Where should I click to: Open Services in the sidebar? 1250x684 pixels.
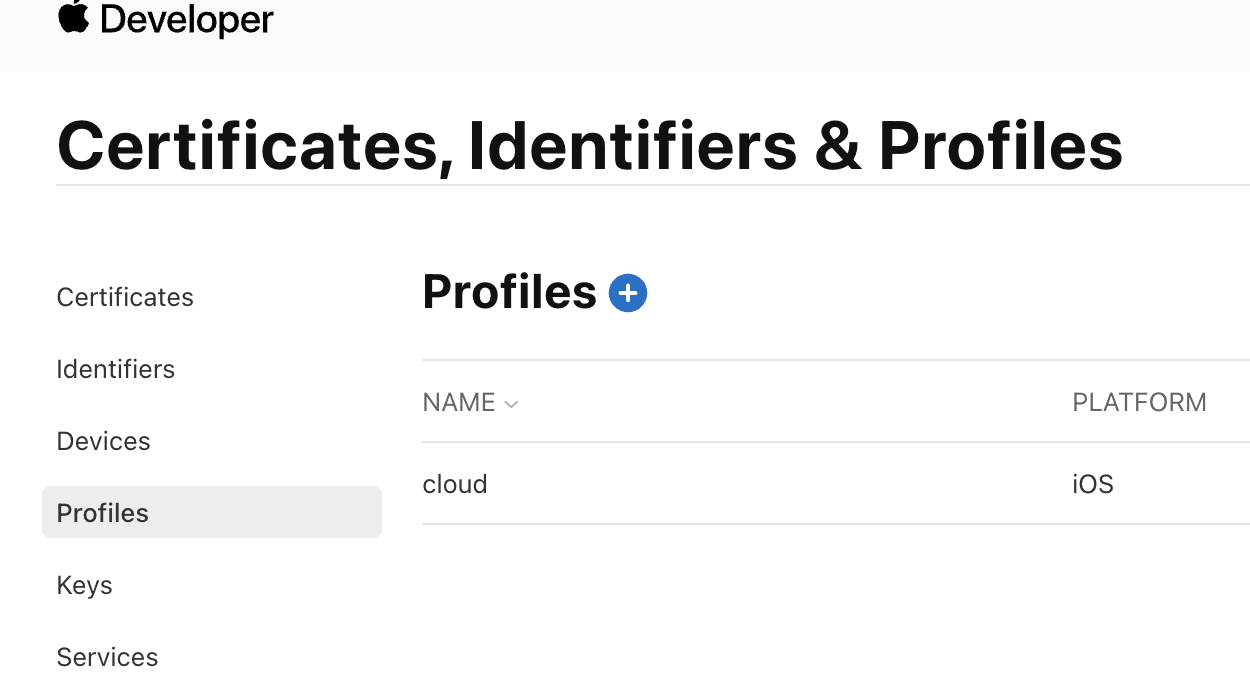(x=107, y=657)
